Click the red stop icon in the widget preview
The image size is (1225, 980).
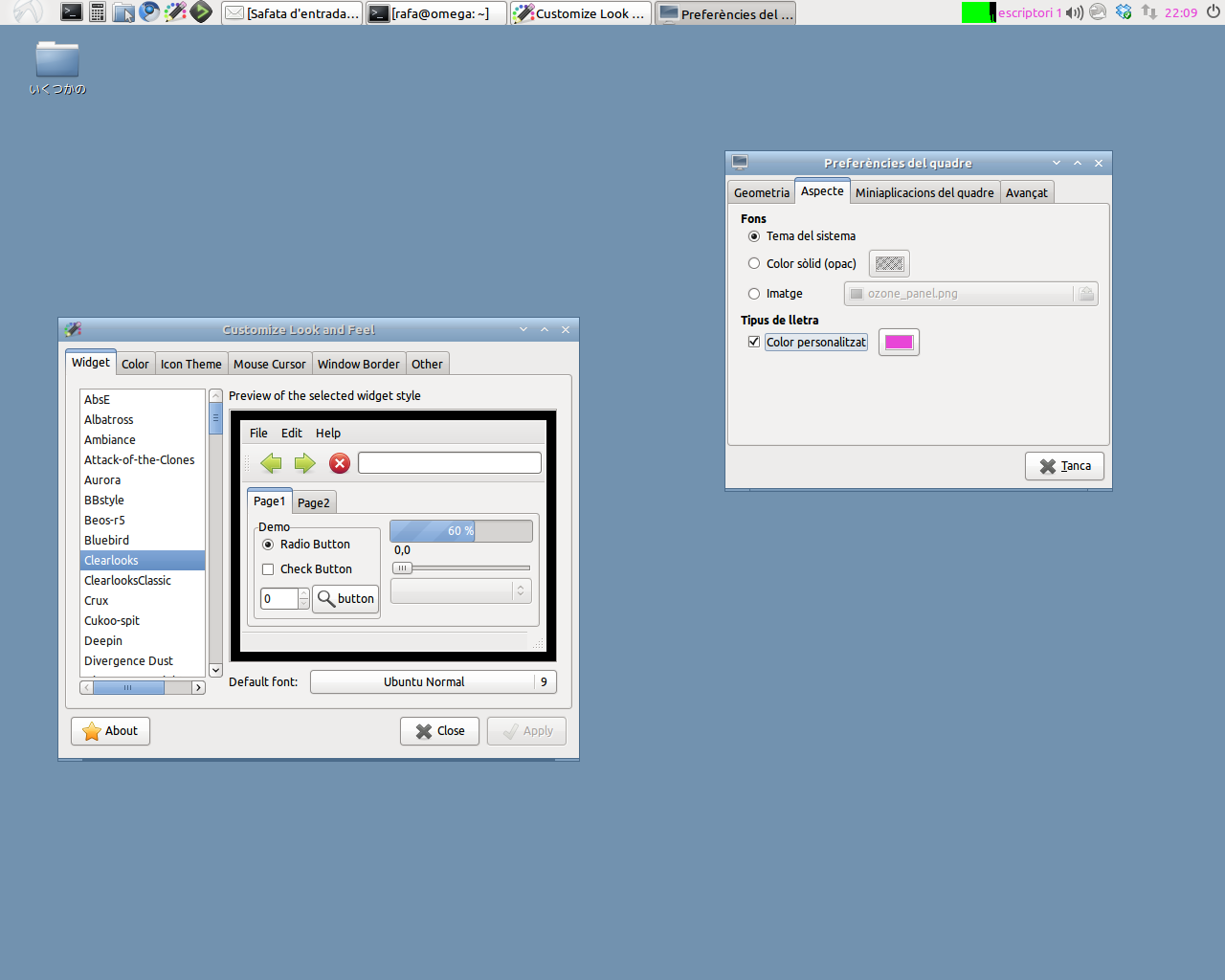(340, 463)
